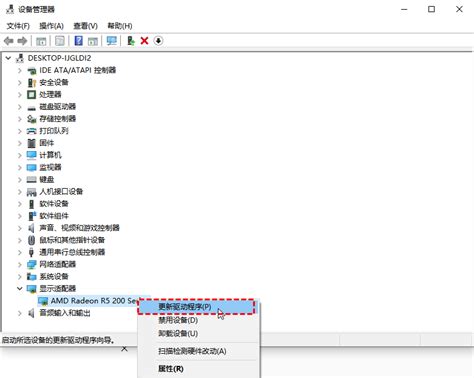The image size is (474, 378).
Task: Click the monitor icon beside 计算机
Action: tap(32, 155)
